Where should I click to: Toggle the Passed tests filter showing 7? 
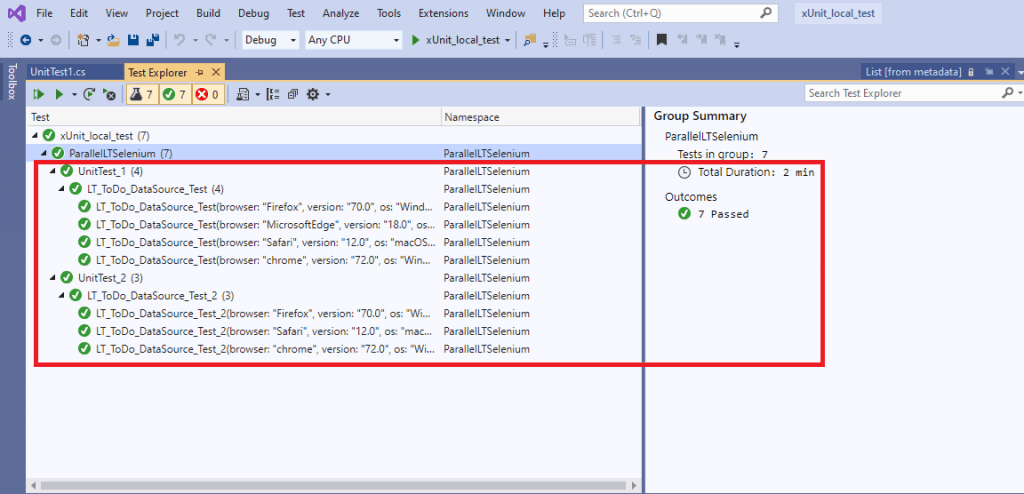[x=174, y=94]
